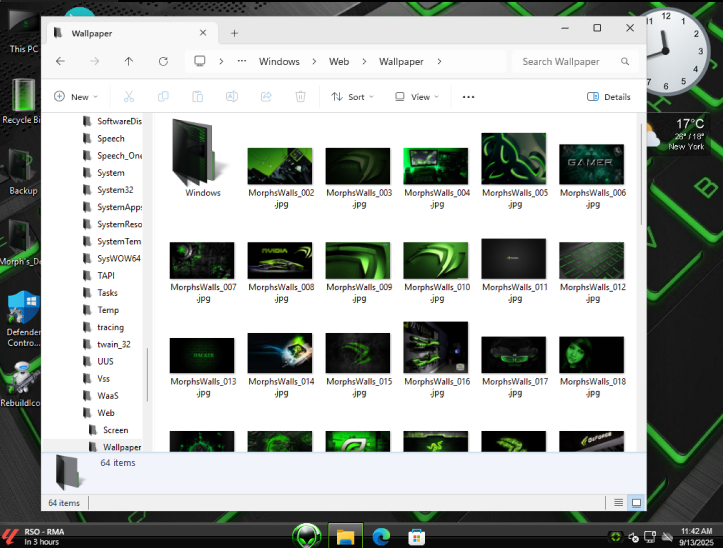Image resolution: width=723 pixels, height=548 pixels.
Task: Click the weather gadget showing 17°C
Action: pyautogui.click(x=678, y=135)
